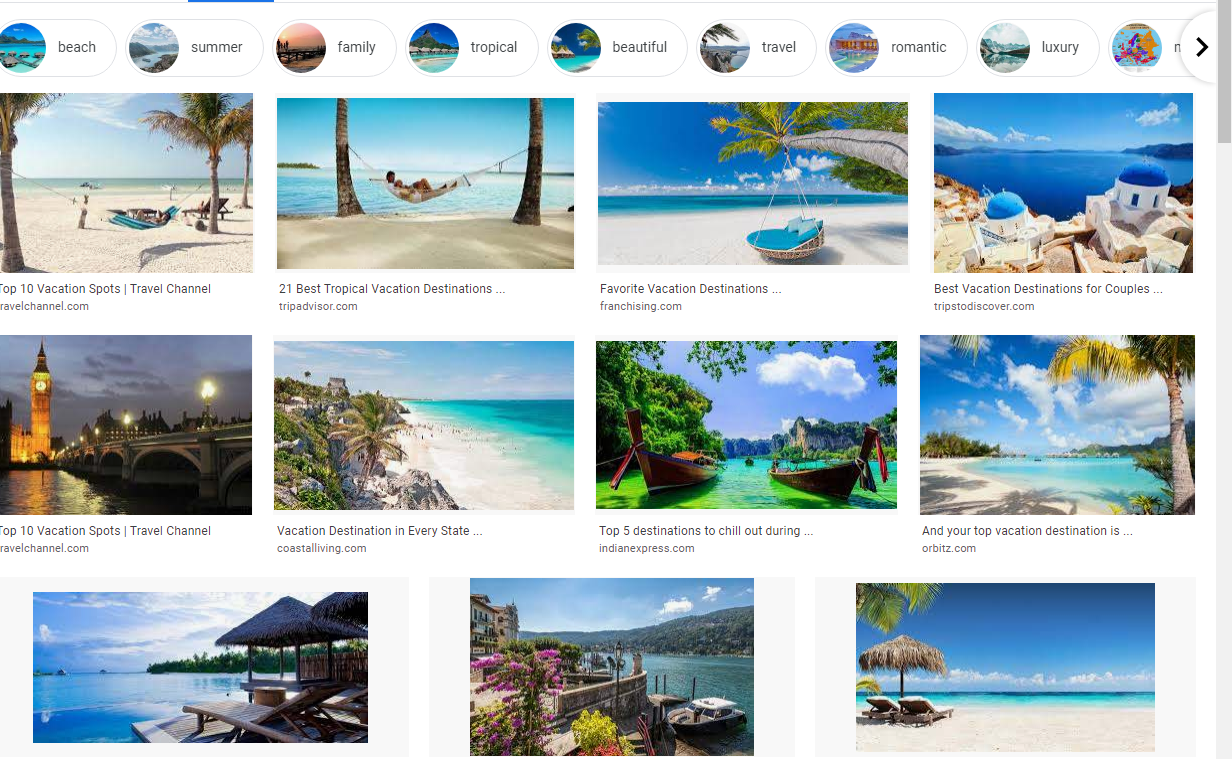Open the hanging swing chair beach image
The height and width of the screenshot is (759, 1232).
point(753,183)
